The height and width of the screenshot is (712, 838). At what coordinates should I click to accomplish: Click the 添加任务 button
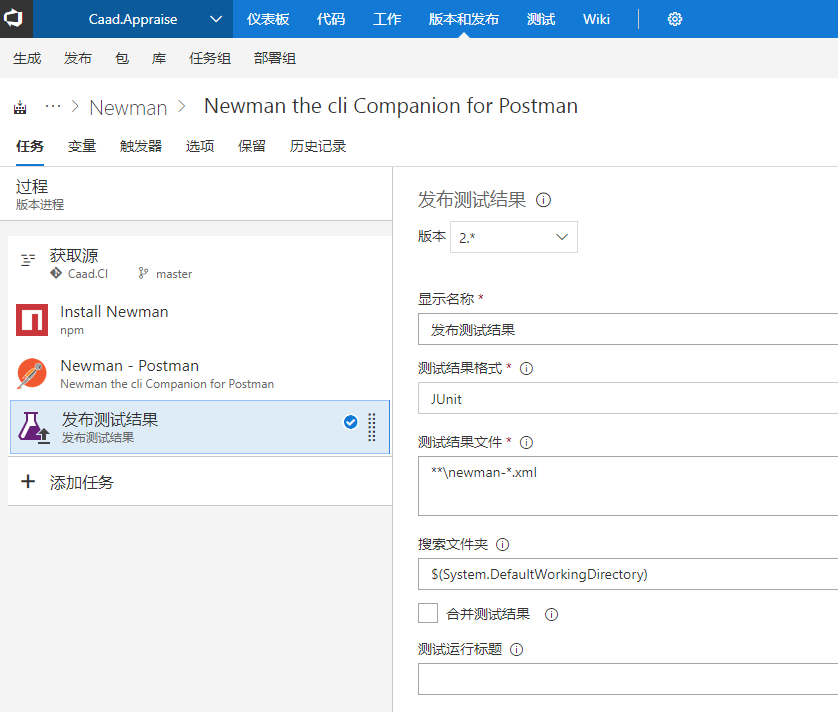[x=200, y=482]
